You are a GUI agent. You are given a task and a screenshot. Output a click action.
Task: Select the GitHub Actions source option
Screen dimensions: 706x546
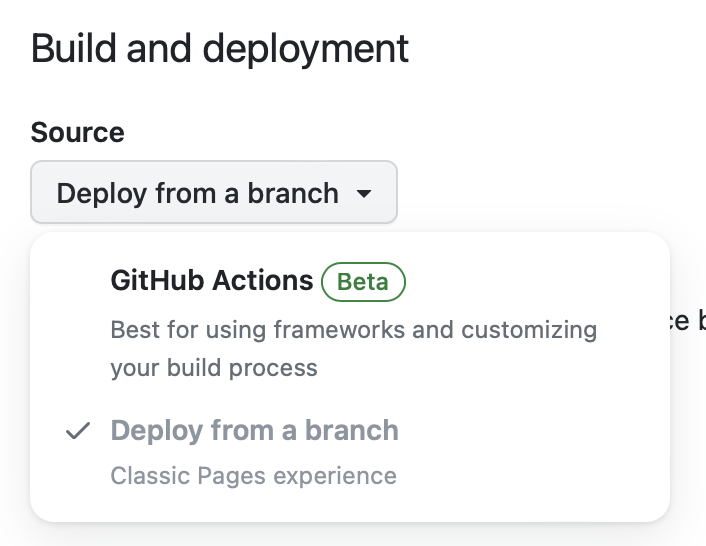pos(349,322)
